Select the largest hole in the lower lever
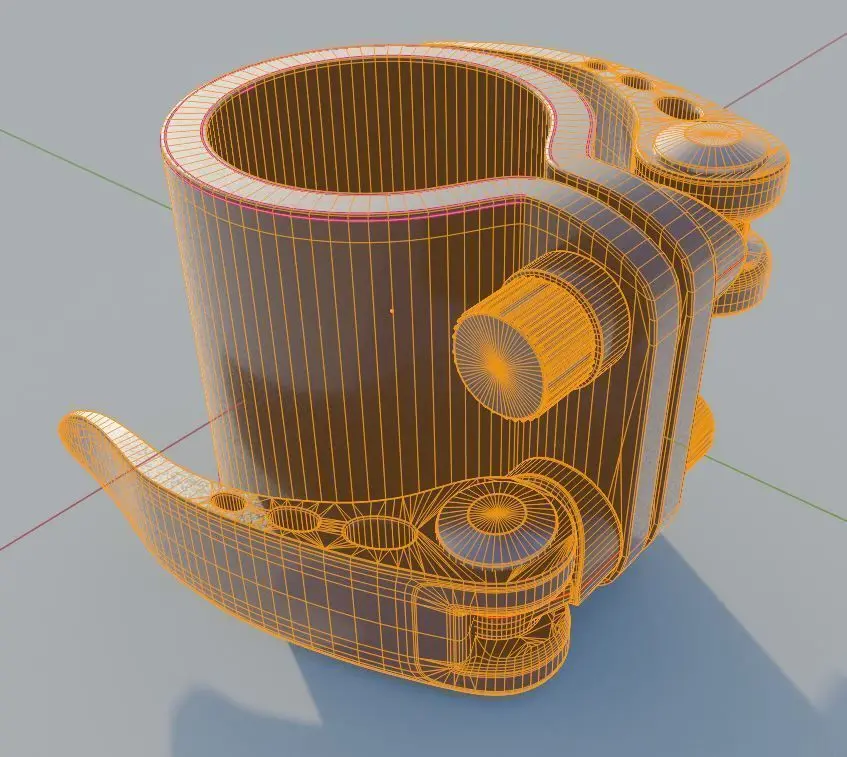Viewport: 847px width, 757px height. point(380,533)
